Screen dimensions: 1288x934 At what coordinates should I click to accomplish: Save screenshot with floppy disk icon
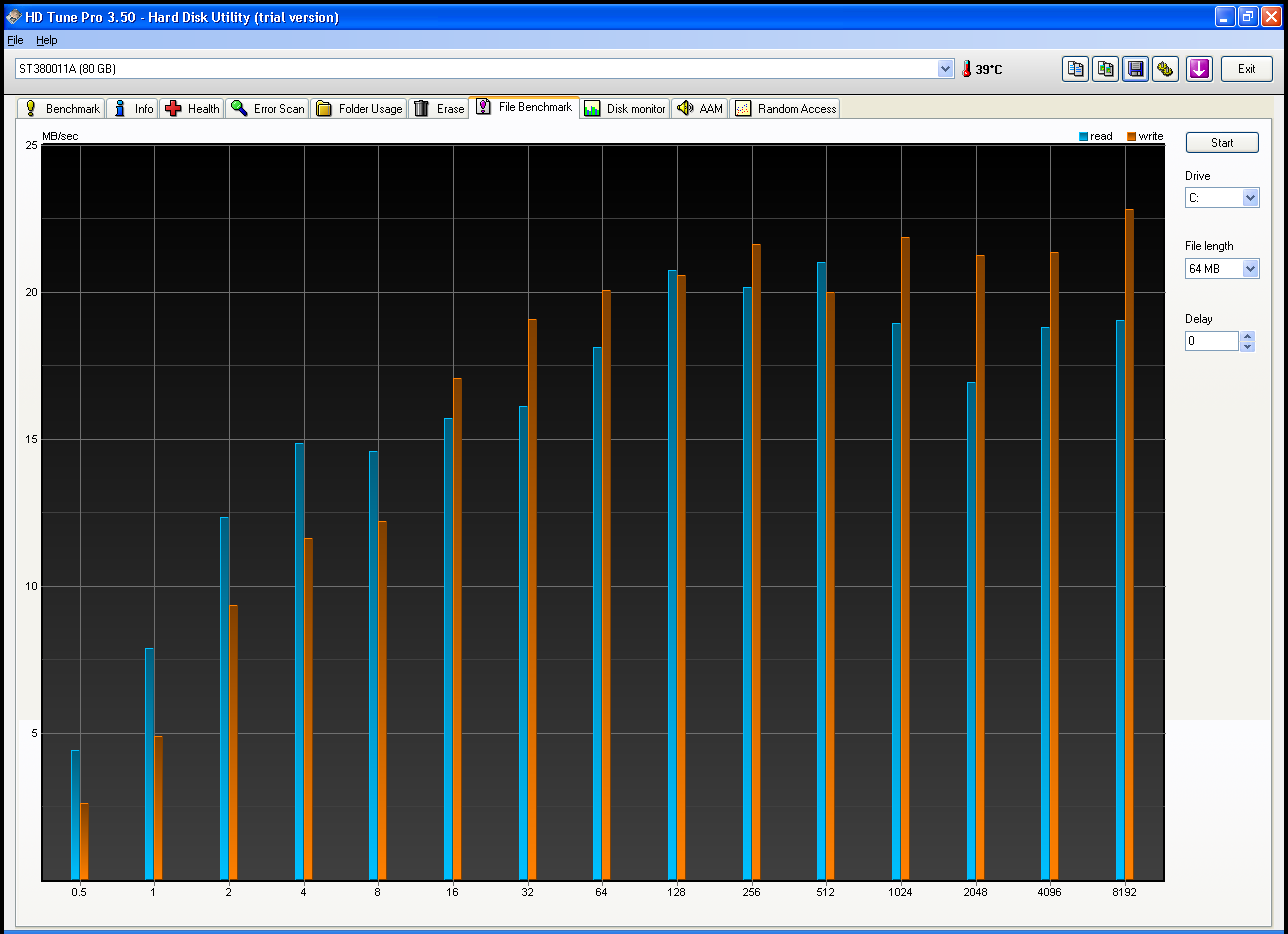1135,69
